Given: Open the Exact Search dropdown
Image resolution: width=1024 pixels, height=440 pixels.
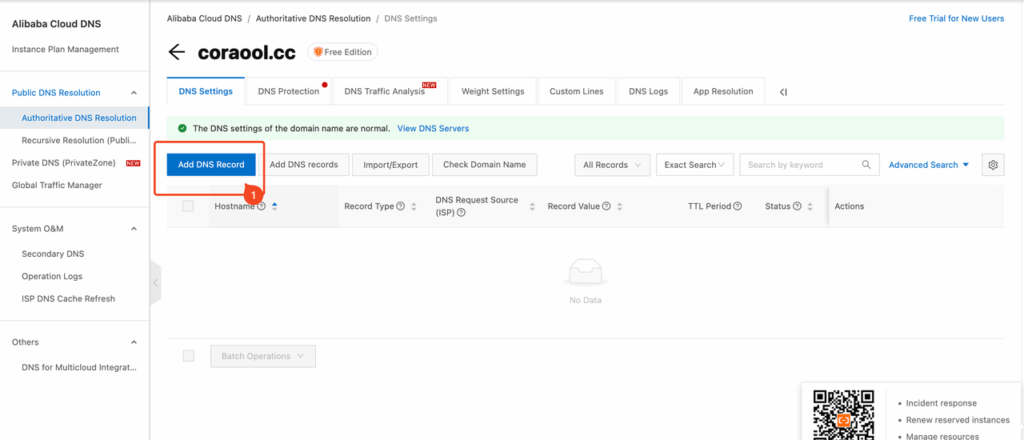Looking at the screenshot, I should click(695, 165).
